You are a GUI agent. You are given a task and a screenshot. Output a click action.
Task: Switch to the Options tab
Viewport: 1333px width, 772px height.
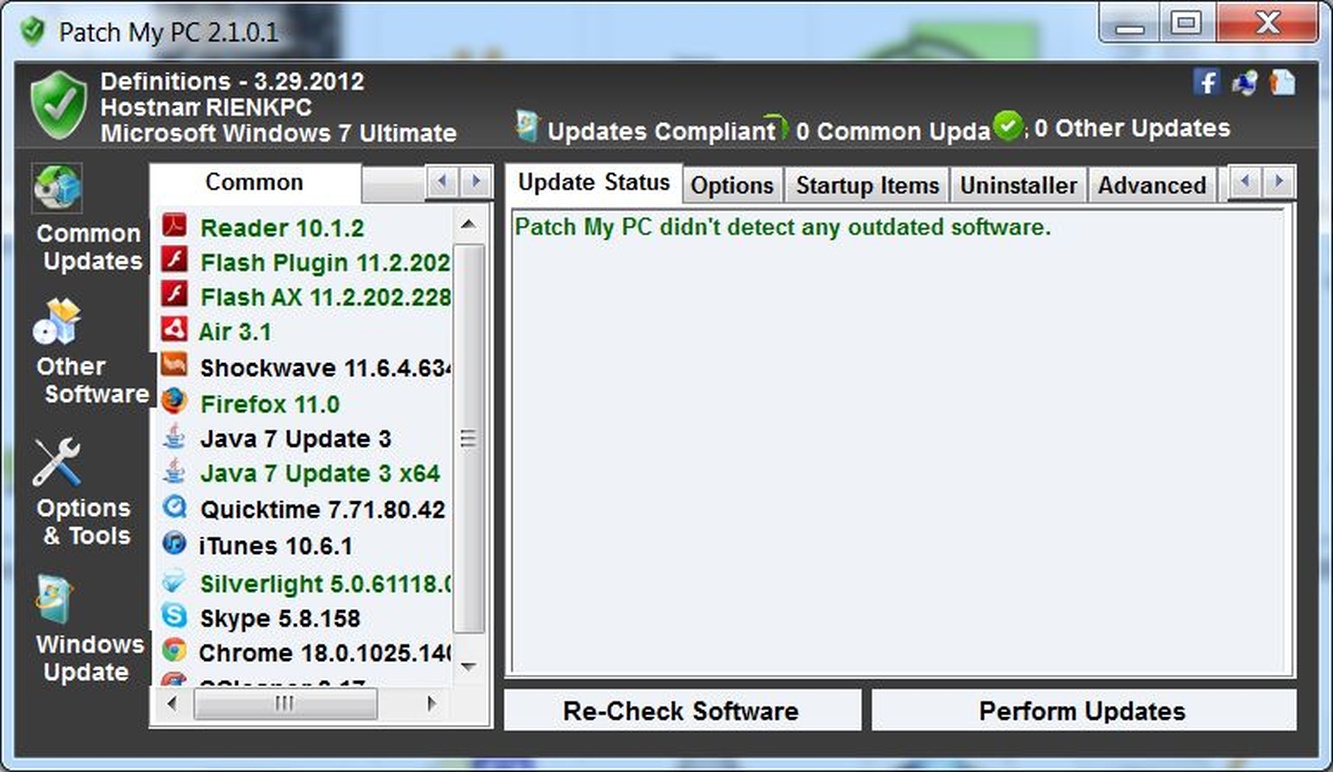[732, 186]
